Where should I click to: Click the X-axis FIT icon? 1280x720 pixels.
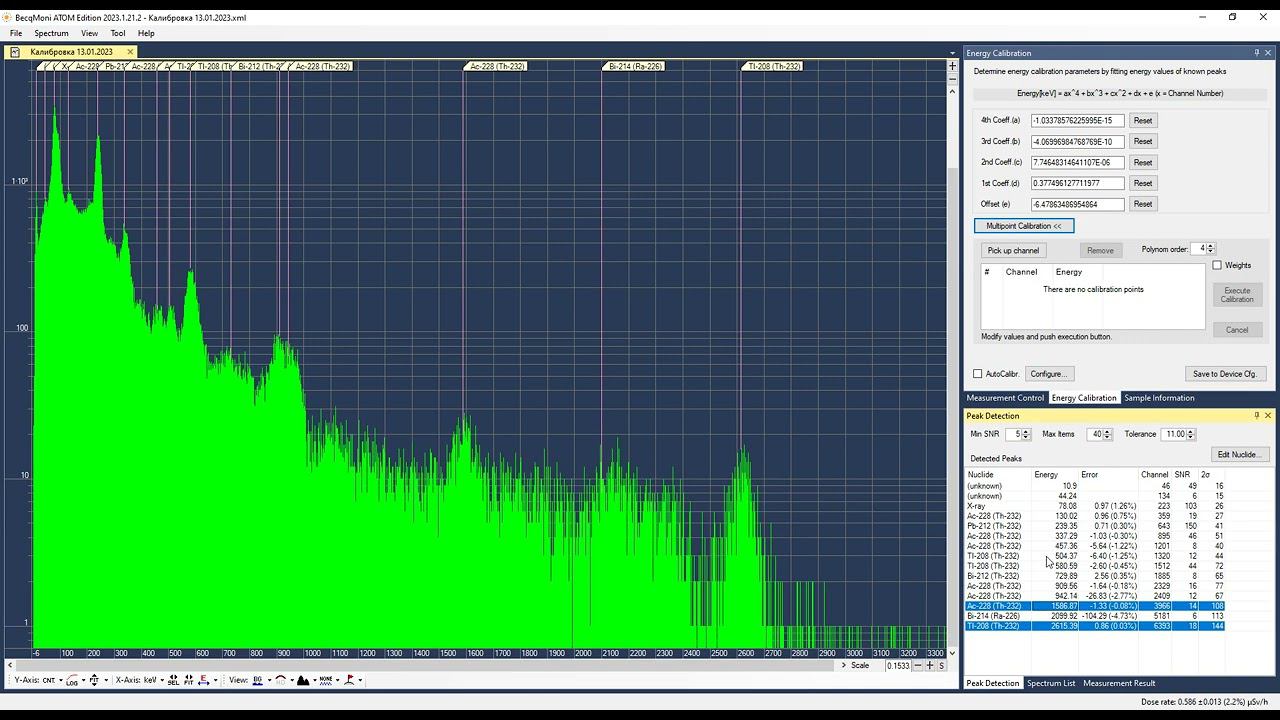pos(188,680)
